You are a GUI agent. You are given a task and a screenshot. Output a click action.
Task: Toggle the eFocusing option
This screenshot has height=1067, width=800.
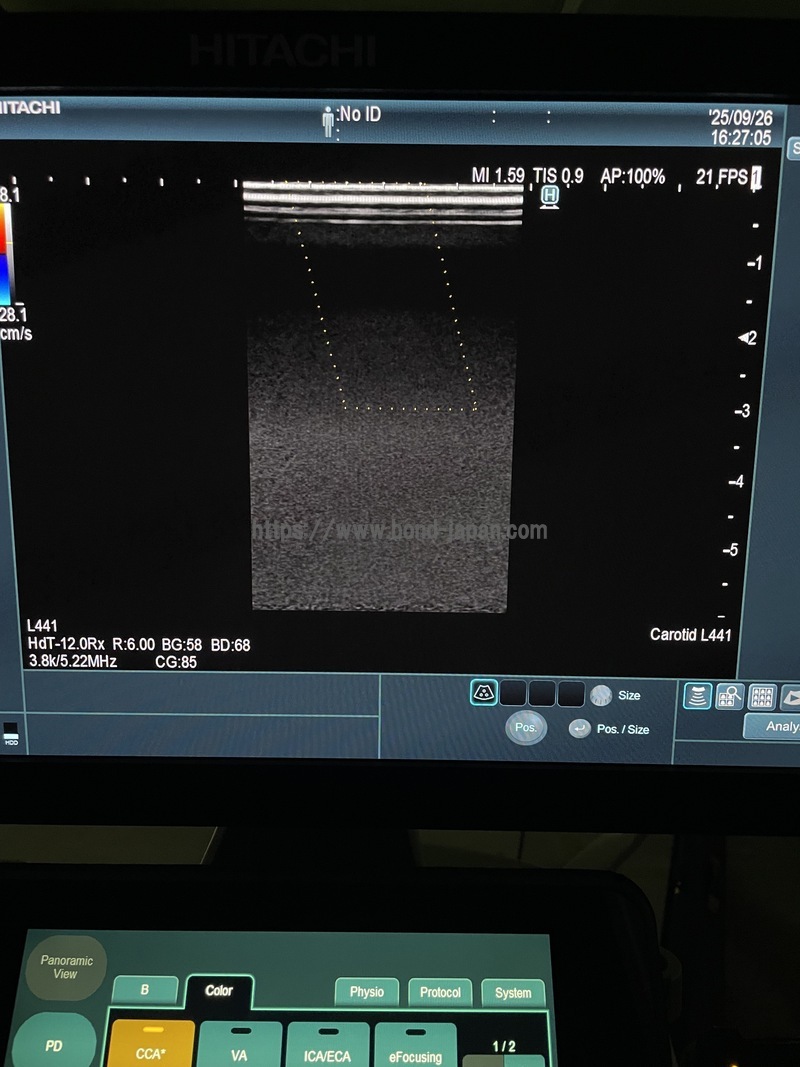point(415,1045)
